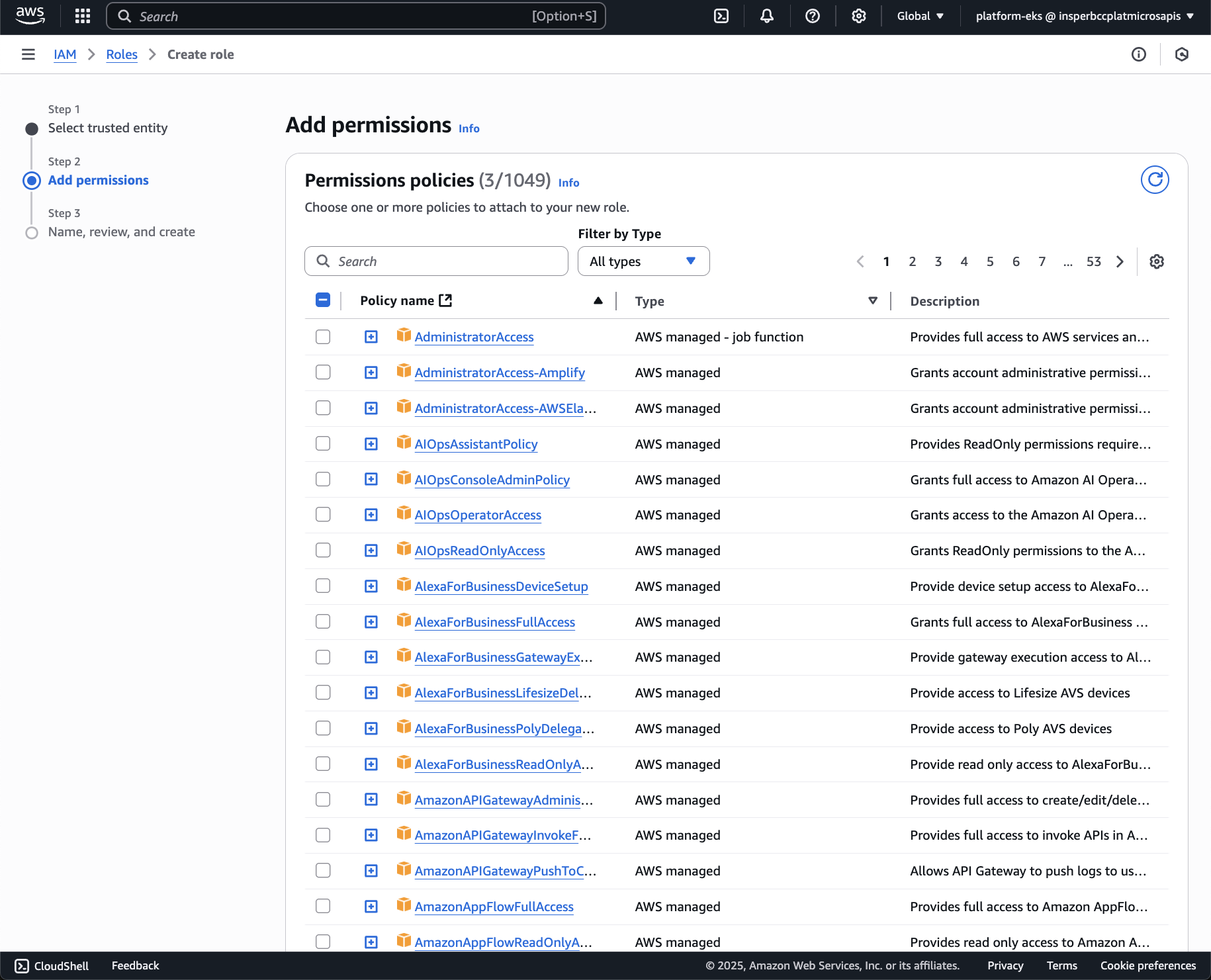Sort by Policy name ascending arrow
This screenshot has height=980, width=1211.
[598, 300]
